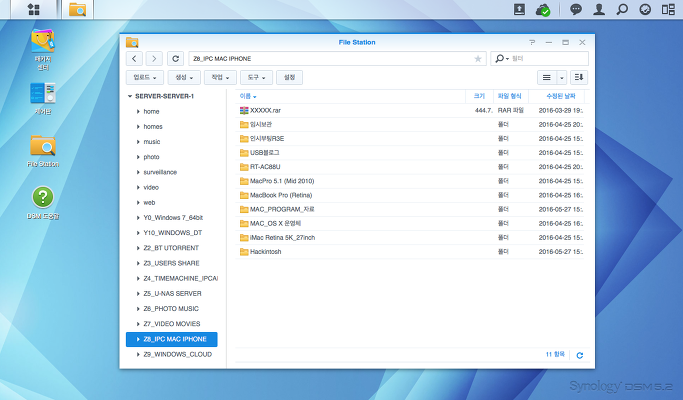Sort by 이름 name column header
The width and height of the screenshot is (683, 400).
(x=248, y=96)
